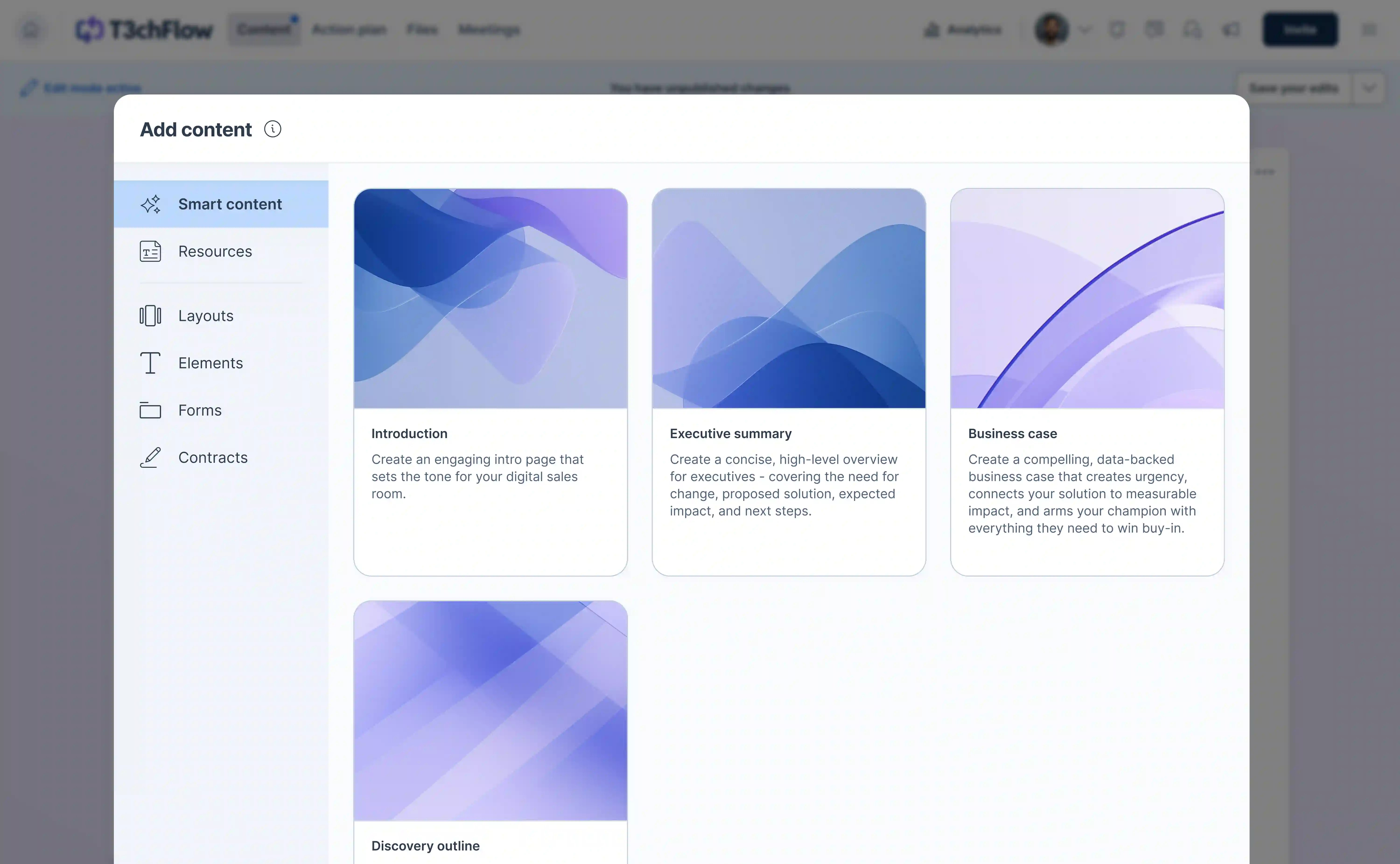
Task: Expand the profile avatar chevron menu
Action: pyautogui.click(x=1085, y=30)
